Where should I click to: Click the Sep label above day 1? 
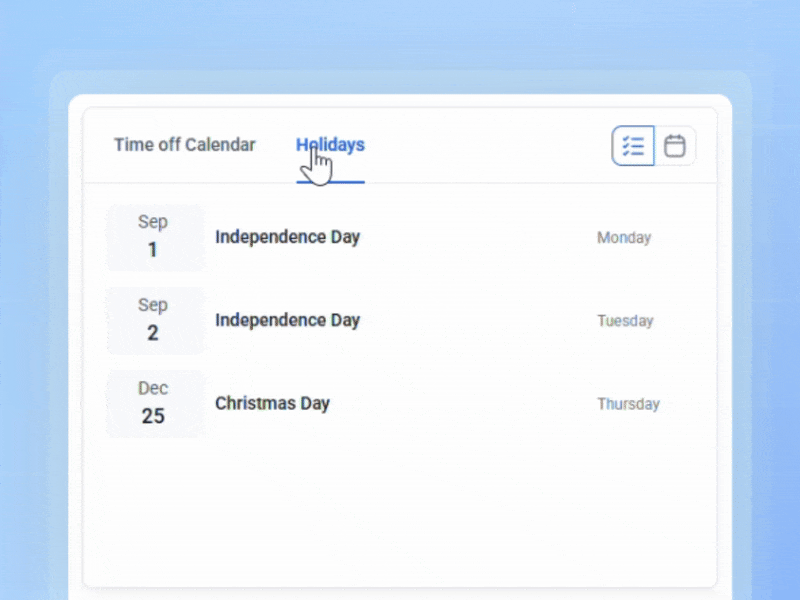point(153,222)
